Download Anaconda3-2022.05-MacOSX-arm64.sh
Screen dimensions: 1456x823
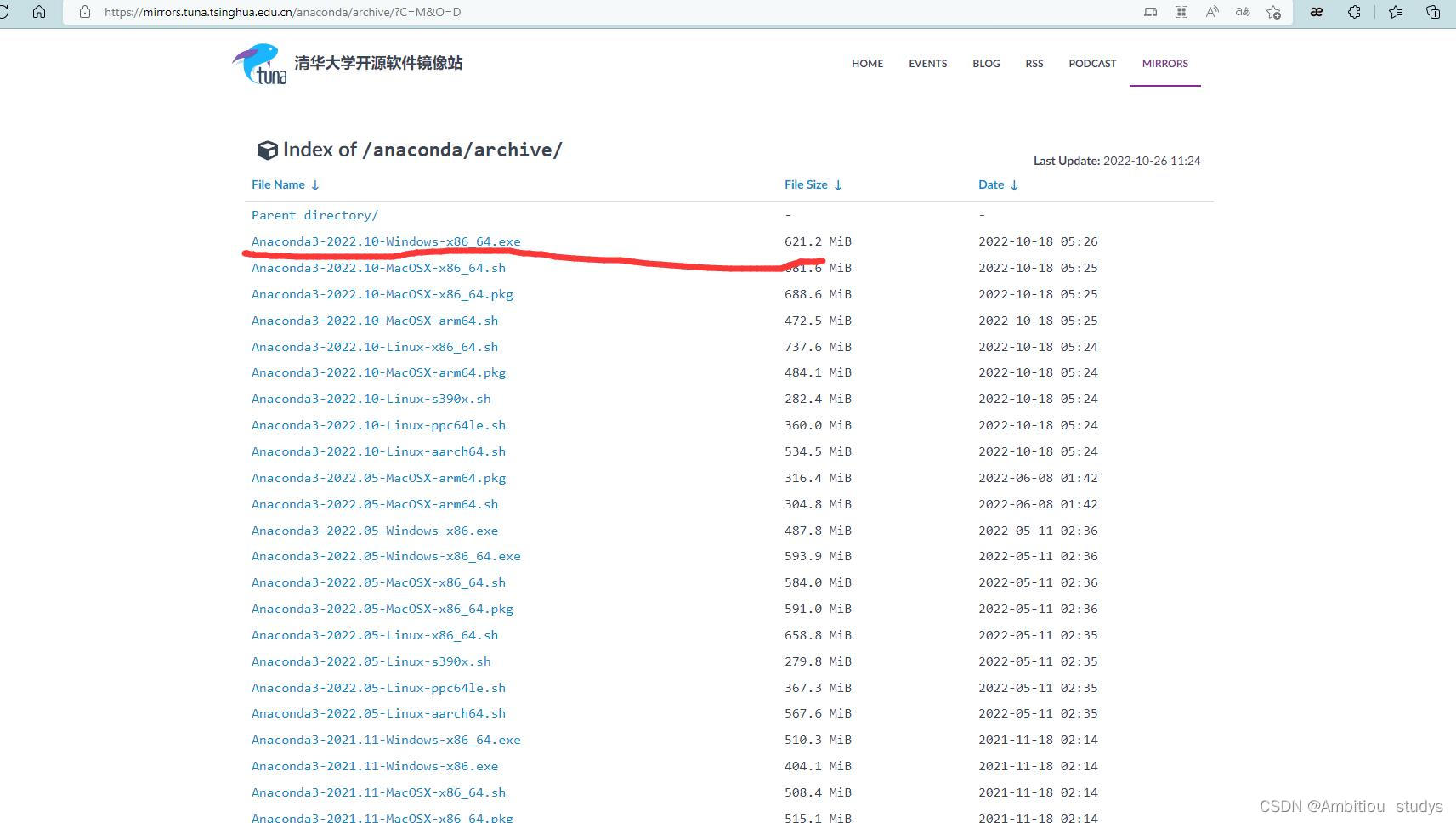[375, 504]
